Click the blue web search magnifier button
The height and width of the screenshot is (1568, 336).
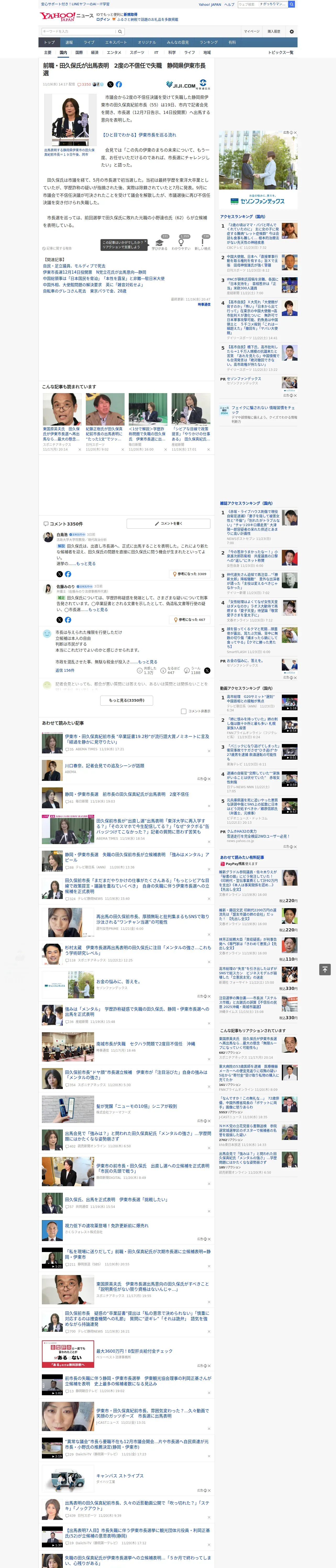point(292,4)
